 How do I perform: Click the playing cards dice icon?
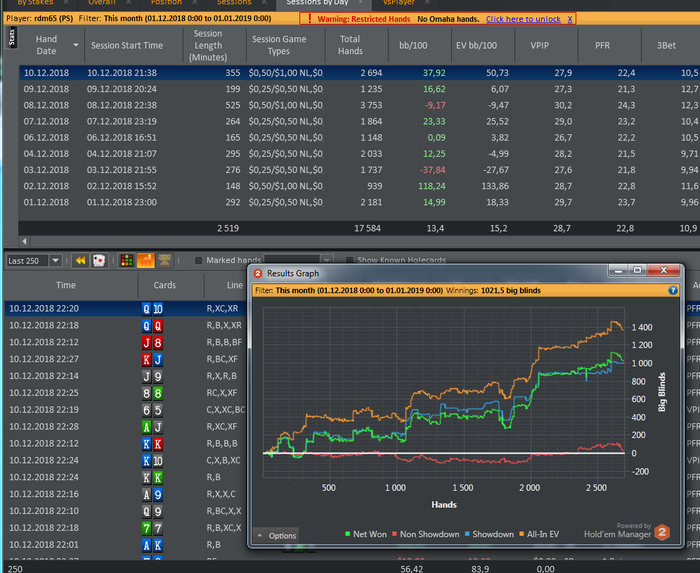99,260
